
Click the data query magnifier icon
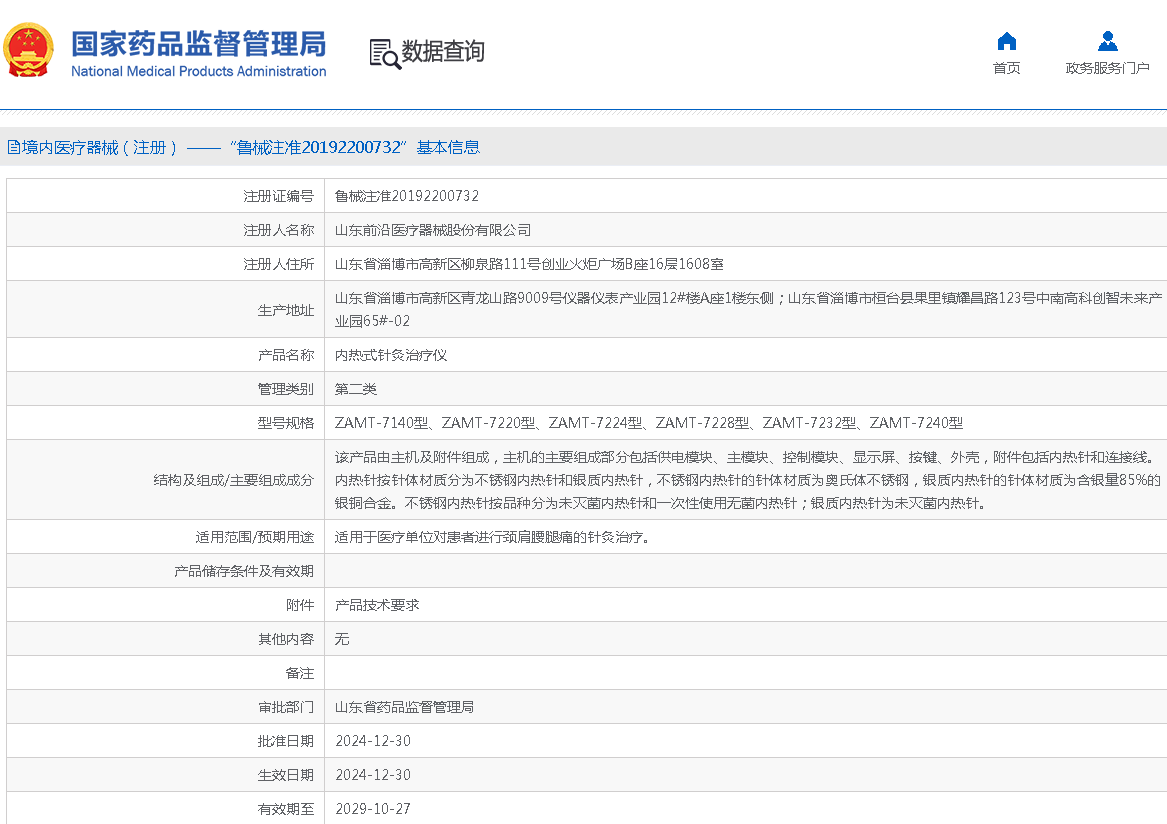pos(384,53)
